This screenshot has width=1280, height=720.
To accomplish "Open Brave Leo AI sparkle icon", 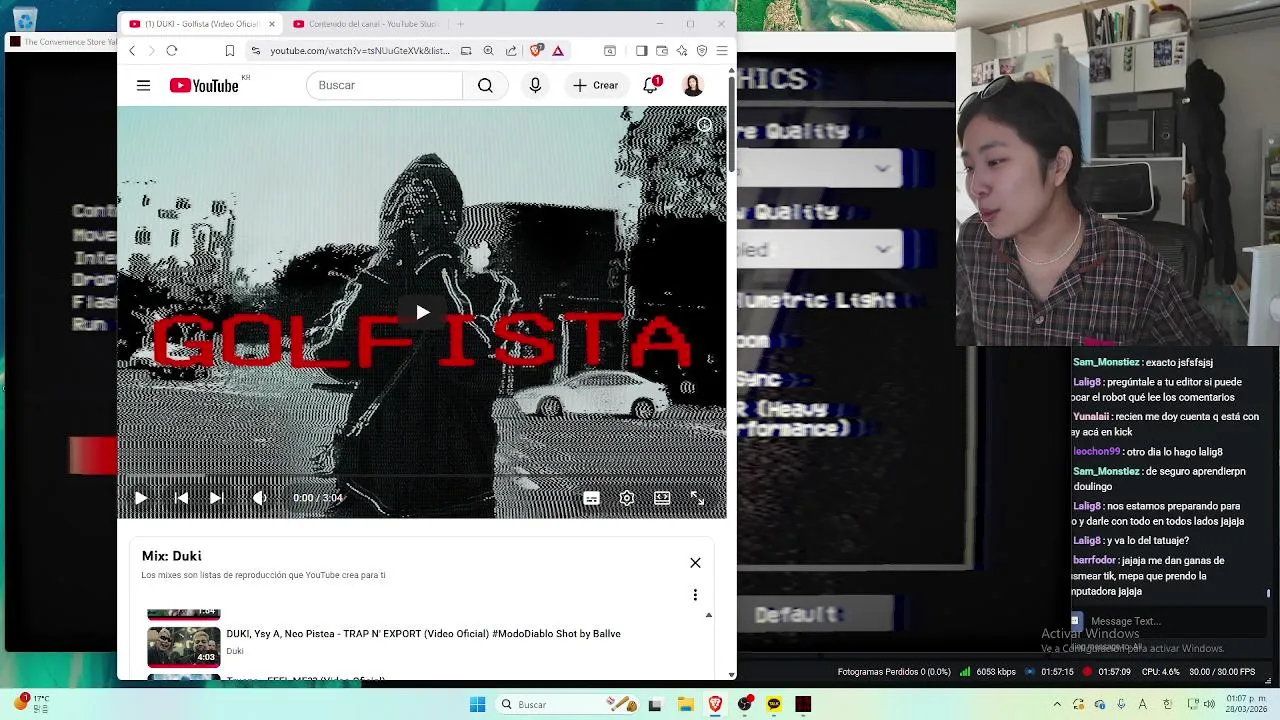I will coord(681,51).
